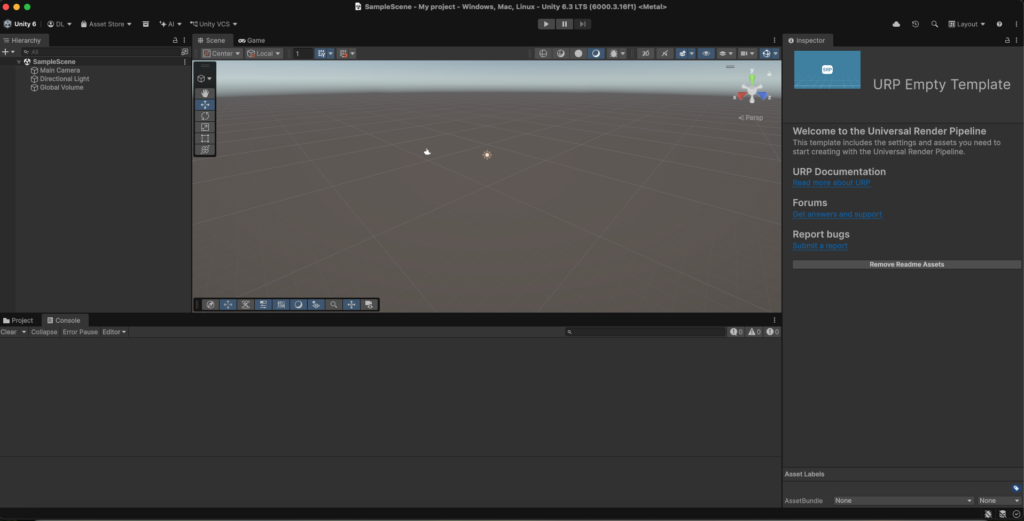This screenshot has height=521, width=1024.
Task: Expand the AssetBundle None dropdown
Action: click(x=903, y=501)
